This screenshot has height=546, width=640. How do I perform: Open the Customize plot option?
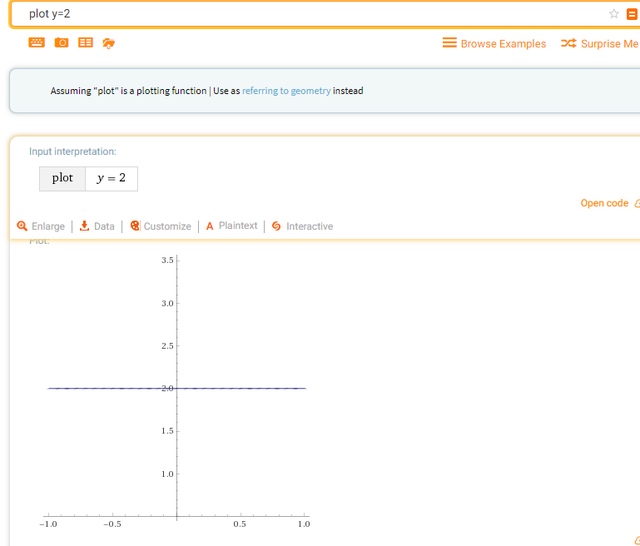click(167, 226)
